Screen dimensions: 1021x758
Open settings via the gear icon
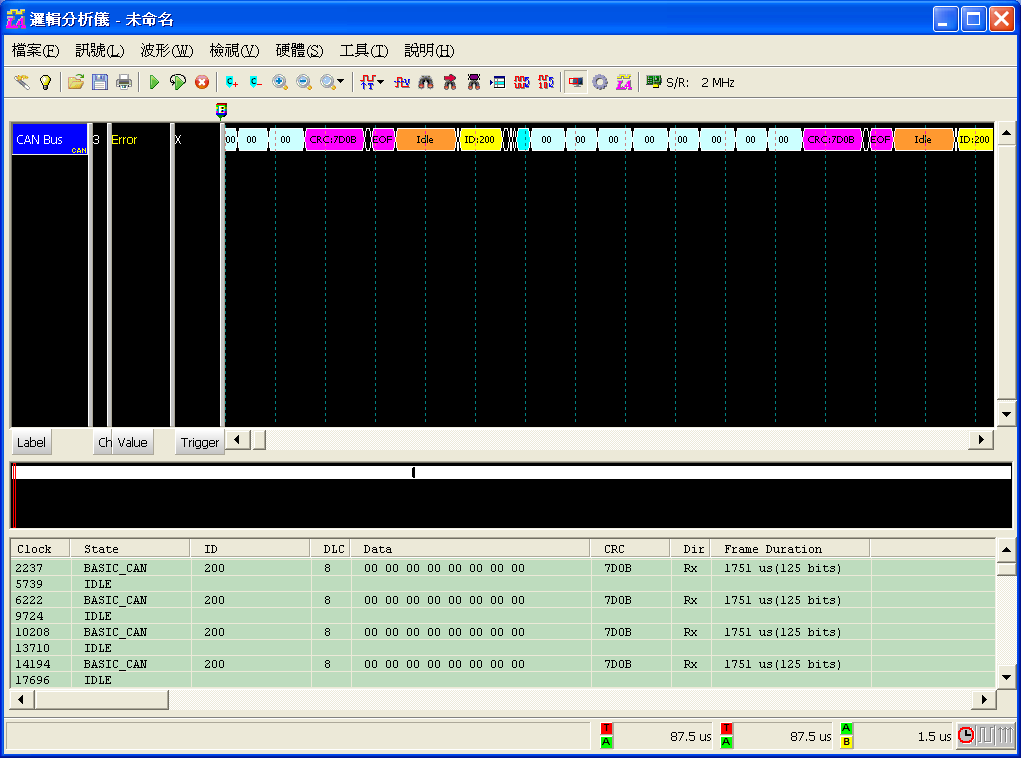pos(600,82)
